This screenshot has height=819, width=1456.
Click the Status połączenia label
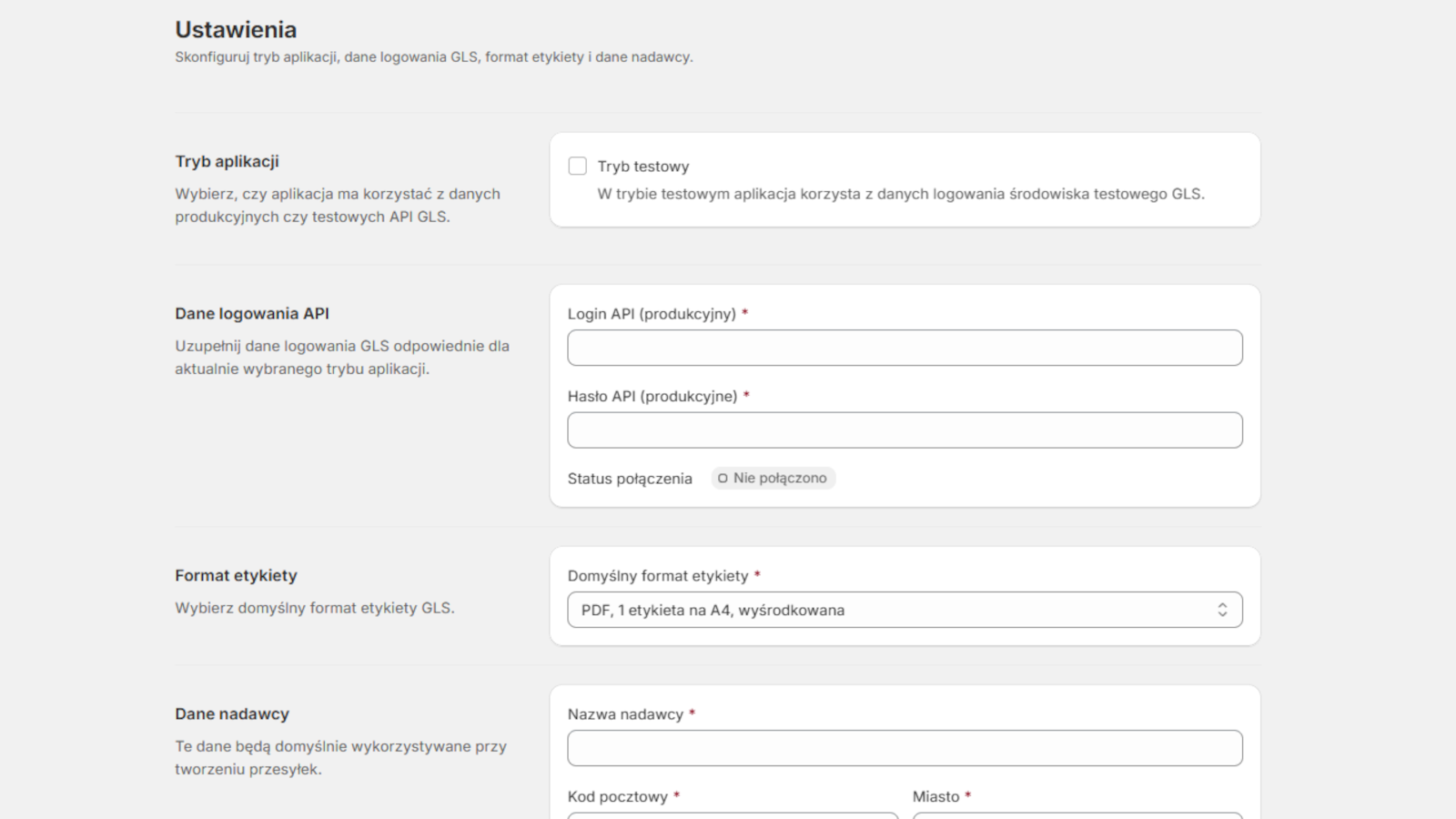coord(630,479)
